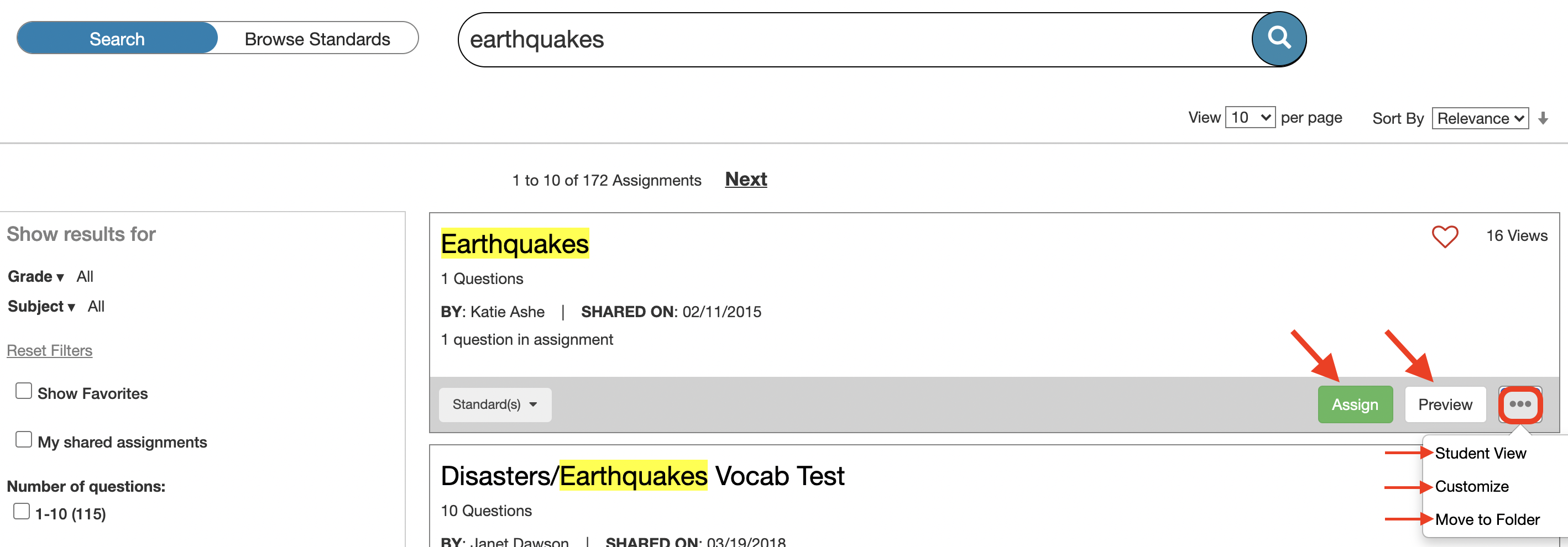The width and height of the screenshot is (1568, 547).
Task: Expand the Standard(s) dropdown
Action: point(494,404)
